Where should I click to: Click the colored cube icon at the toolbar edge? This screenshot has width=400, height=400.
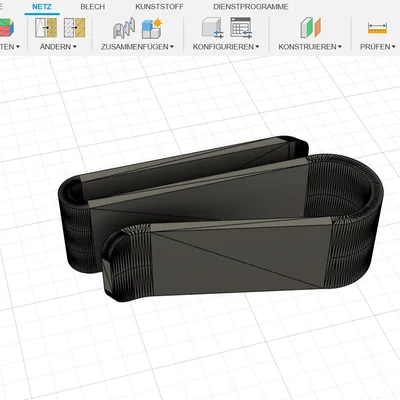7,27
